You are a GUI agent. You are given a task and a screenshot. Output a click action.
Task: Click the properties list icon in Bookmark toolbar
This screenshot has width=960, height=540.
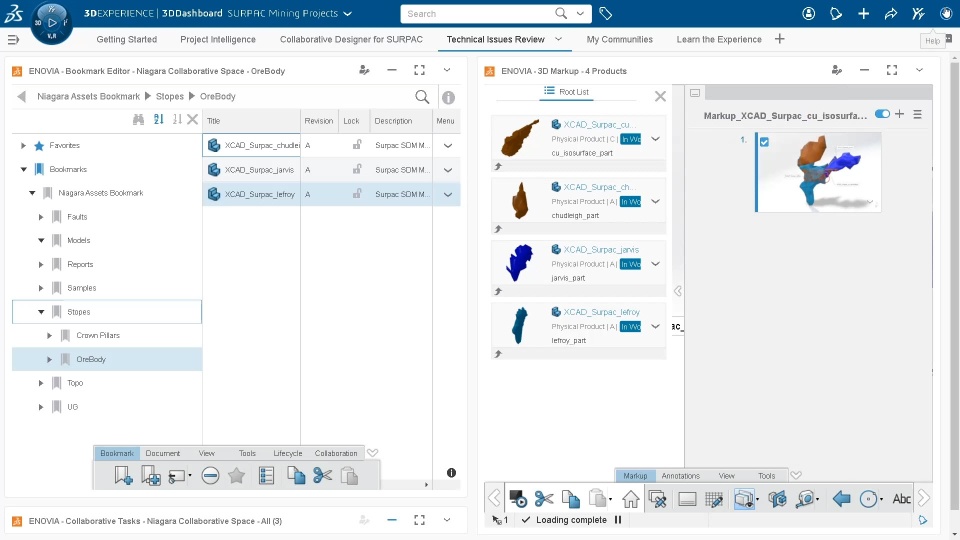[266, 476]
